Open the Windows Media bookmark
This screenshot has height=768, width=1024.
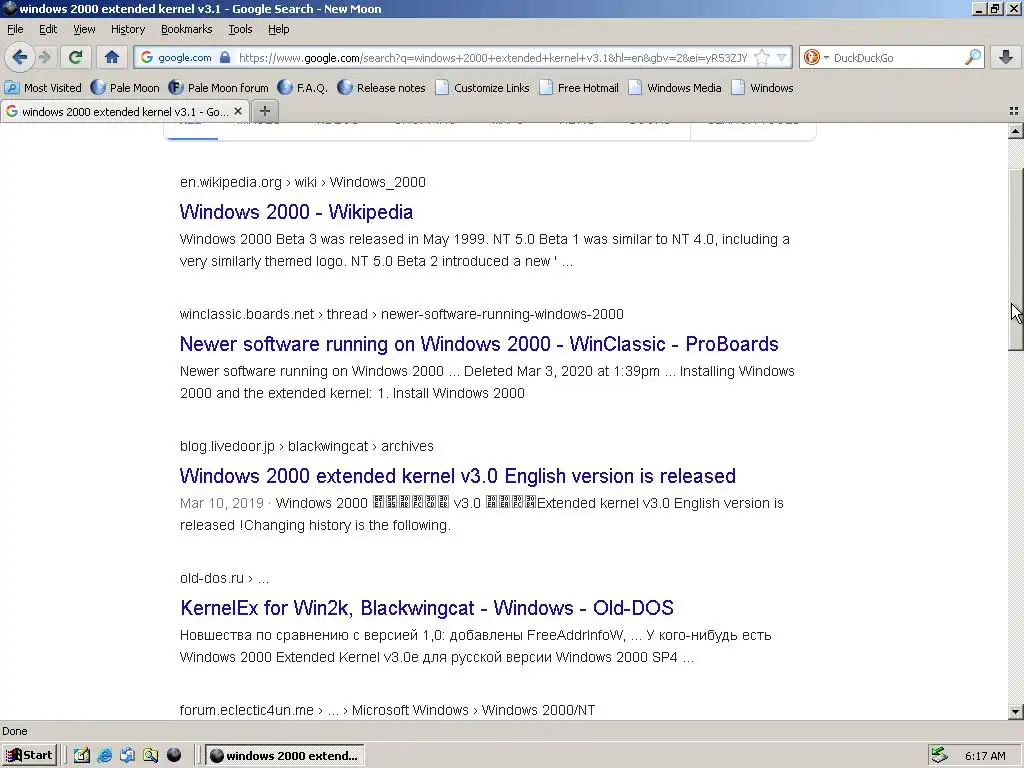point(675,88)
